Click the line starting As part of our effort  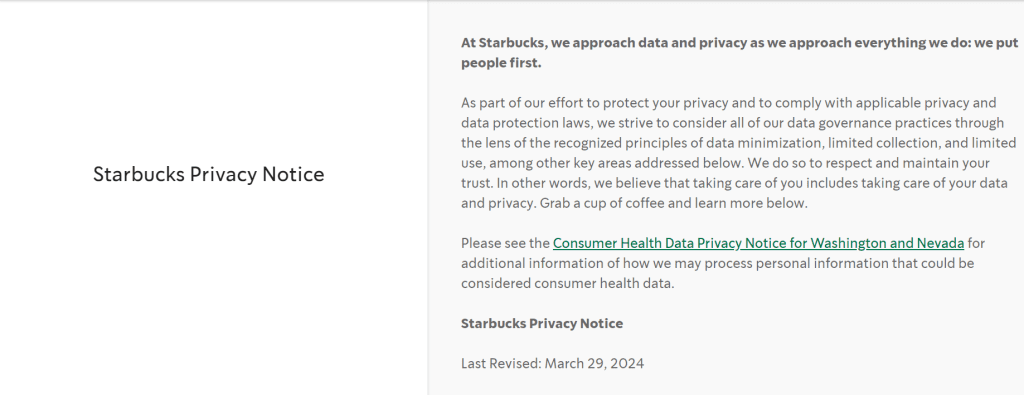click(729, 103)
